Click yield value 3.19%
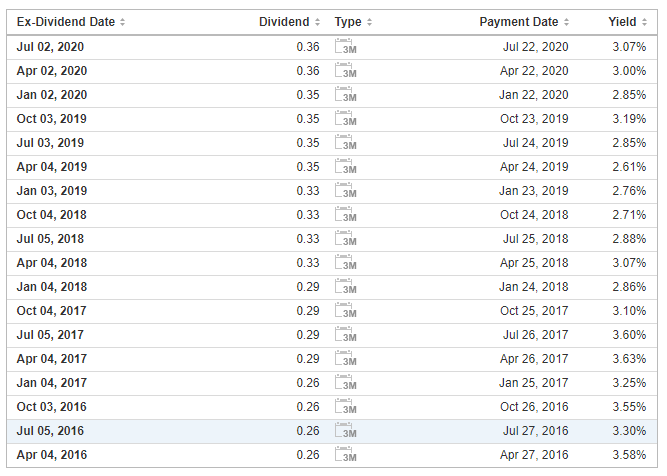This screenshot has height=476, width=667. [629, 119]
